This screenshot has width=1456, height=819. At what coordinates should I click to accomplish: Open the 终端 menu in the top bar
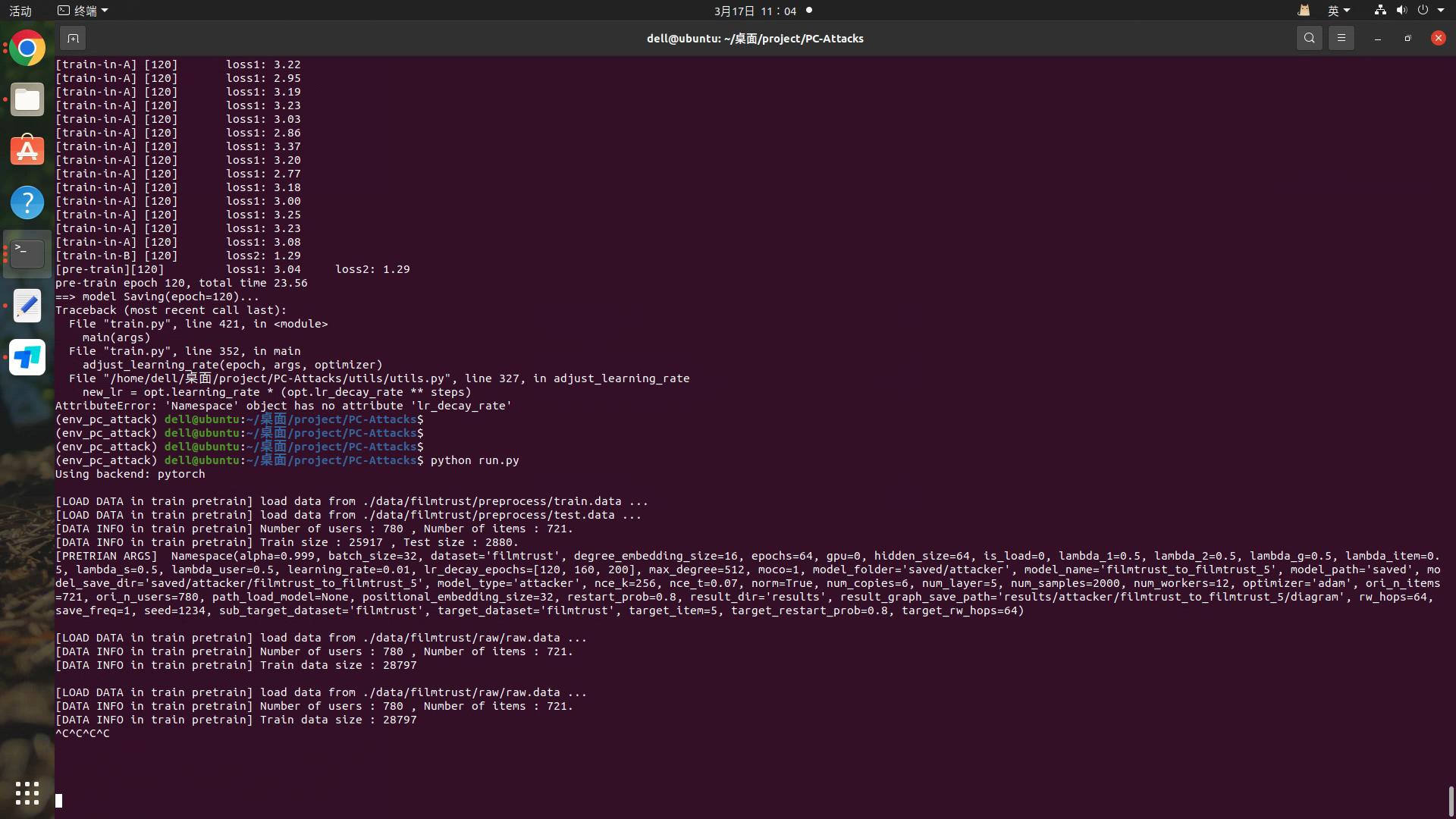[81, 11]
